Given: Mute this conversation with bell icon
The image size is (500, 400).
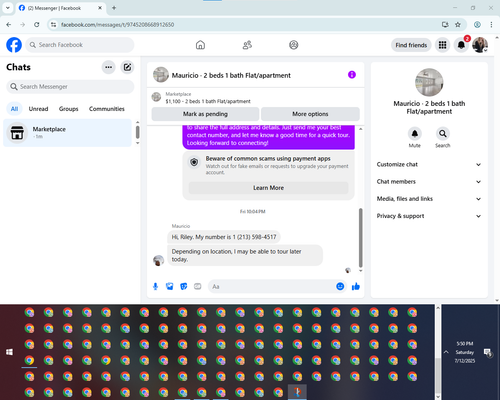Looking at the screenshot, I should click(415, 134).
